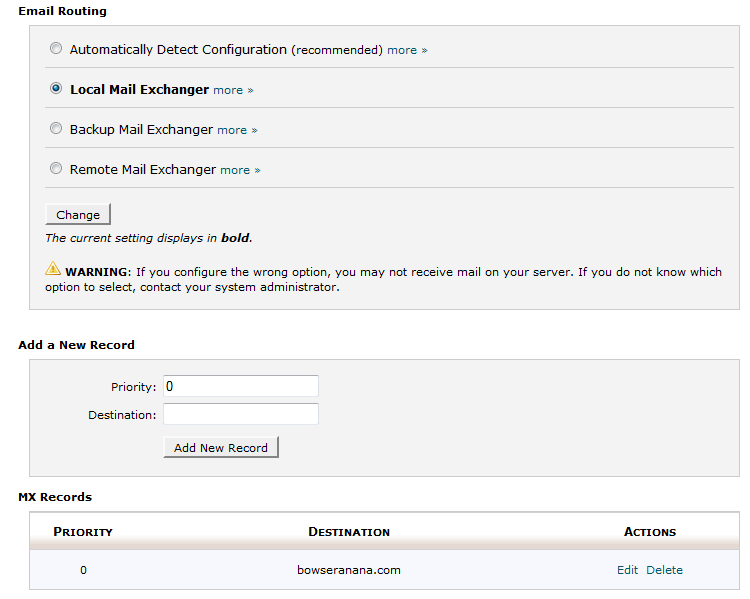The image size is (750, 599).
Task: Edit the bowseranana.com MX record
Action: tap(627, 570)
